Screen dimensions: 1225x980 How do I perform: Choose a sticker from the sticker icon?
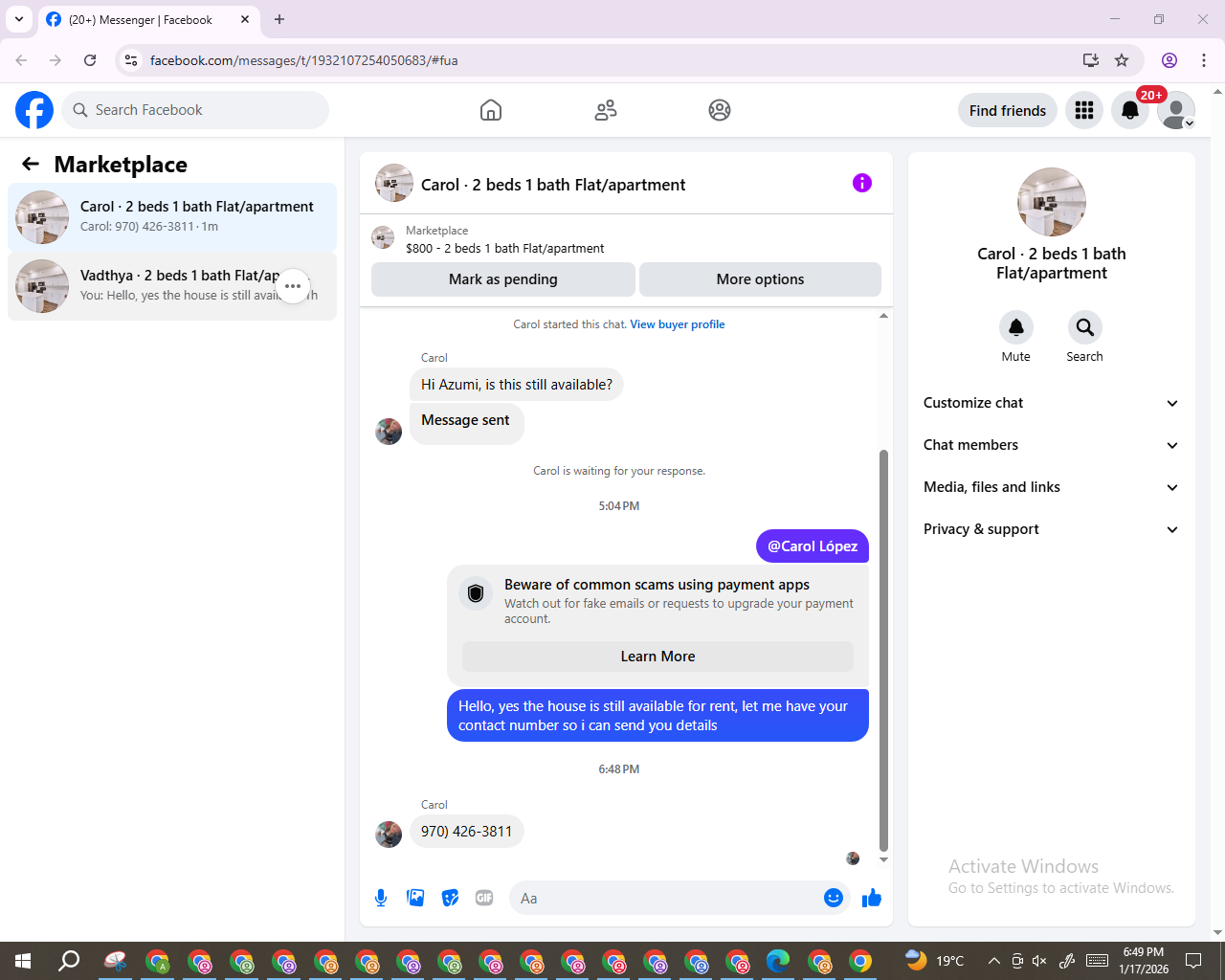tap(450, 898)
